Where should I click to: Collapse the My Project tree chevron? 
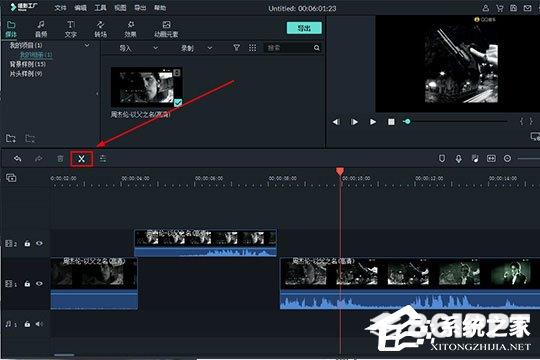pos(87,45)
